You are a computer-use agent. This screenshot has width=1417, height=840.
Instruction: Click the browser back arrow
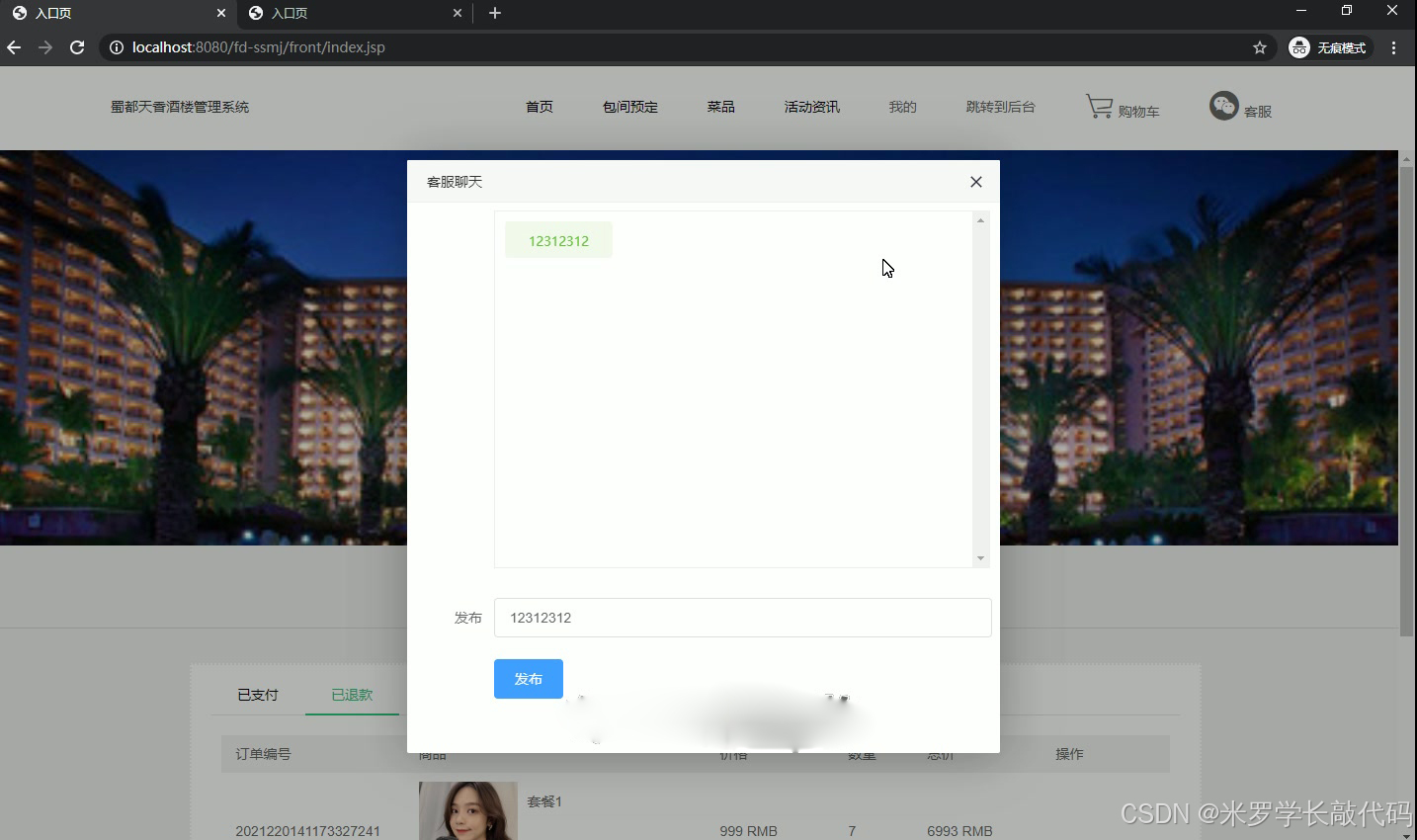[x=14, y=46]
